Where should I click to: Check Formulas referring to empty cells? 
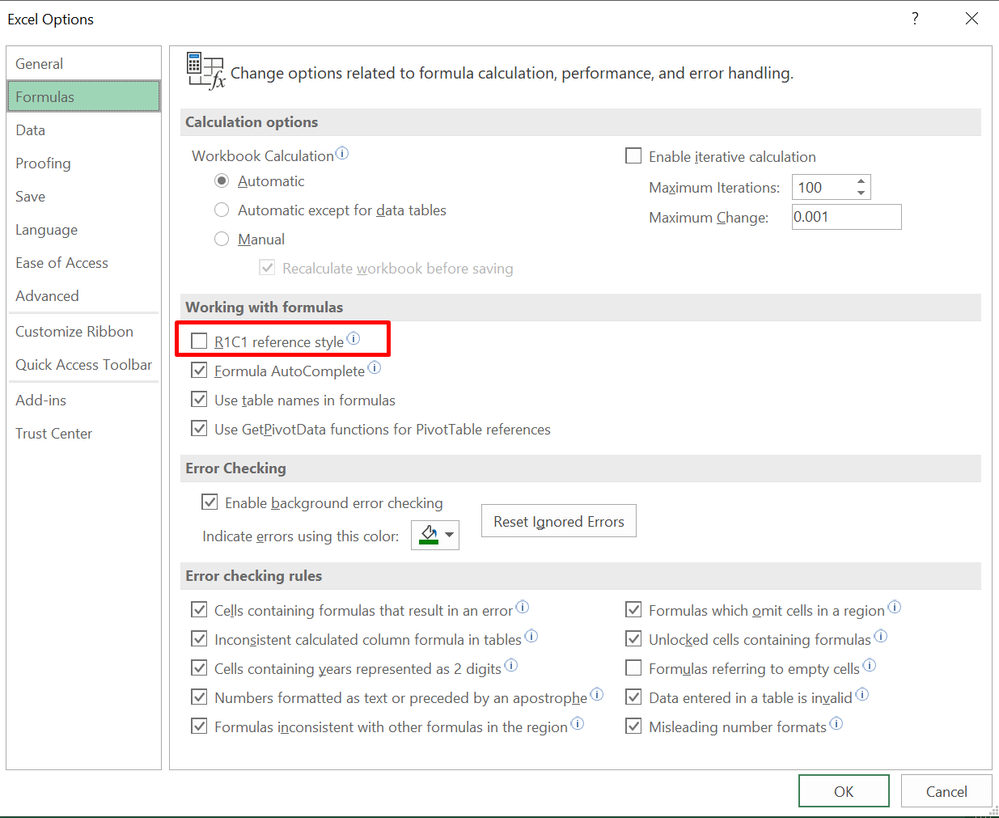633,668
